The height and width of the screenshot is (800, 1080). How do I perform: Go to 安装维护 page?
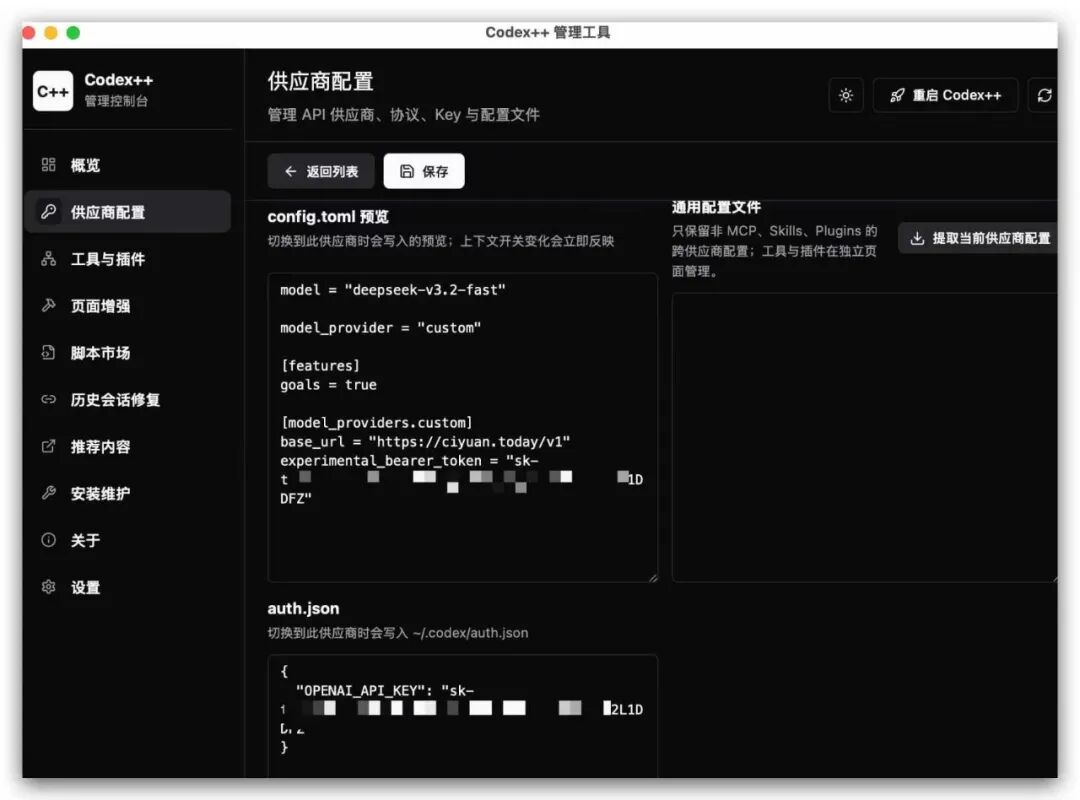(x=127, y=493)
